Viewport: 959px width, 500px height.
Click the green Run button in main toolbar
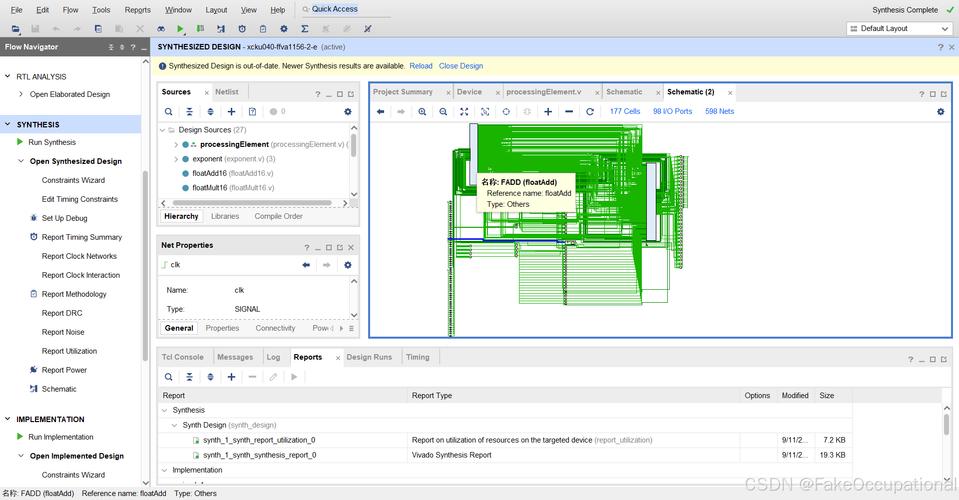[180, 29]
